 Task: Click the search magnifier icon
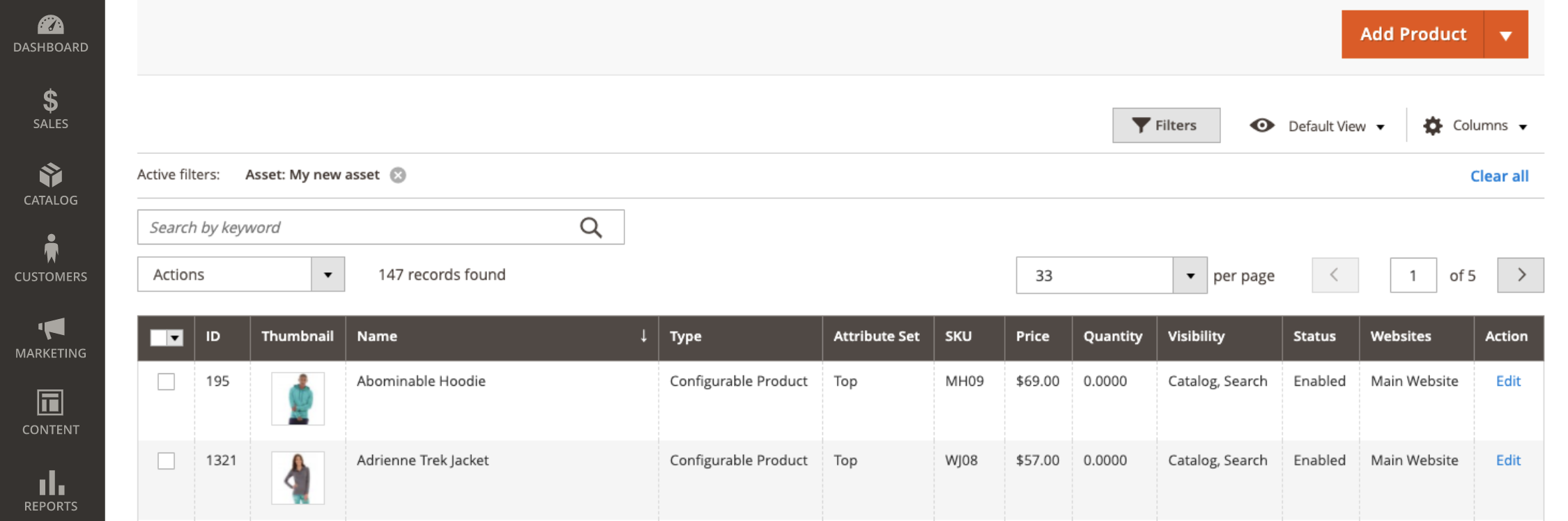tap(591, 227)
